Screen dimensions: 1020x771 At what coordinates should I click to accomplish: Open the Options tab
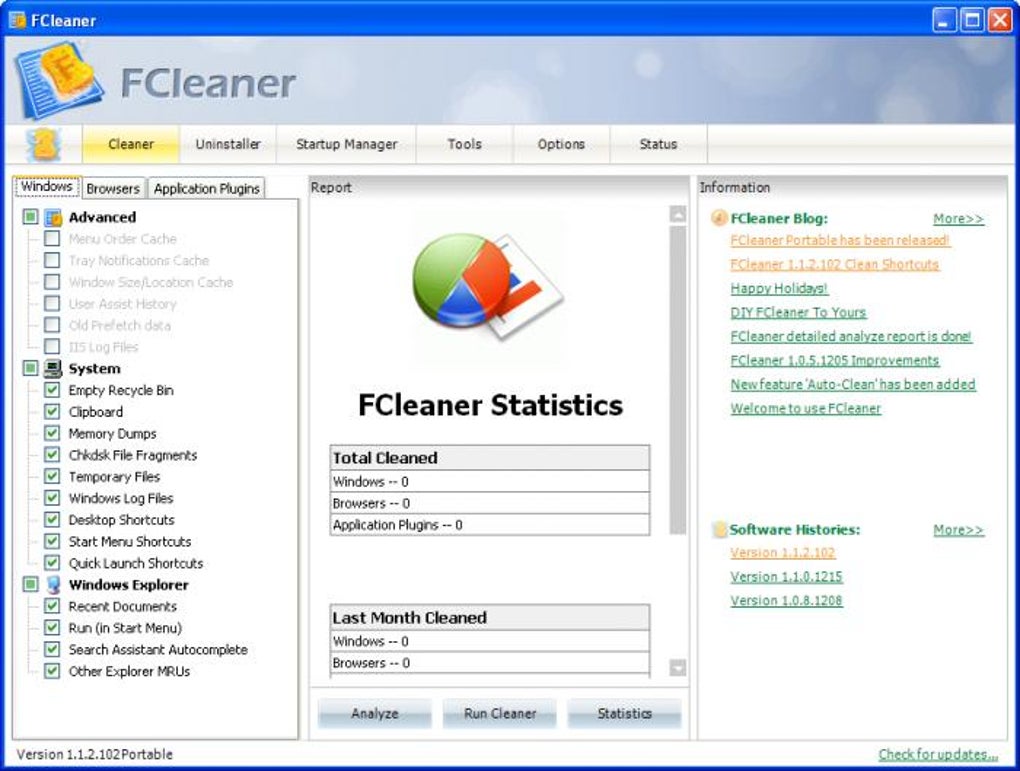point(561,144)
